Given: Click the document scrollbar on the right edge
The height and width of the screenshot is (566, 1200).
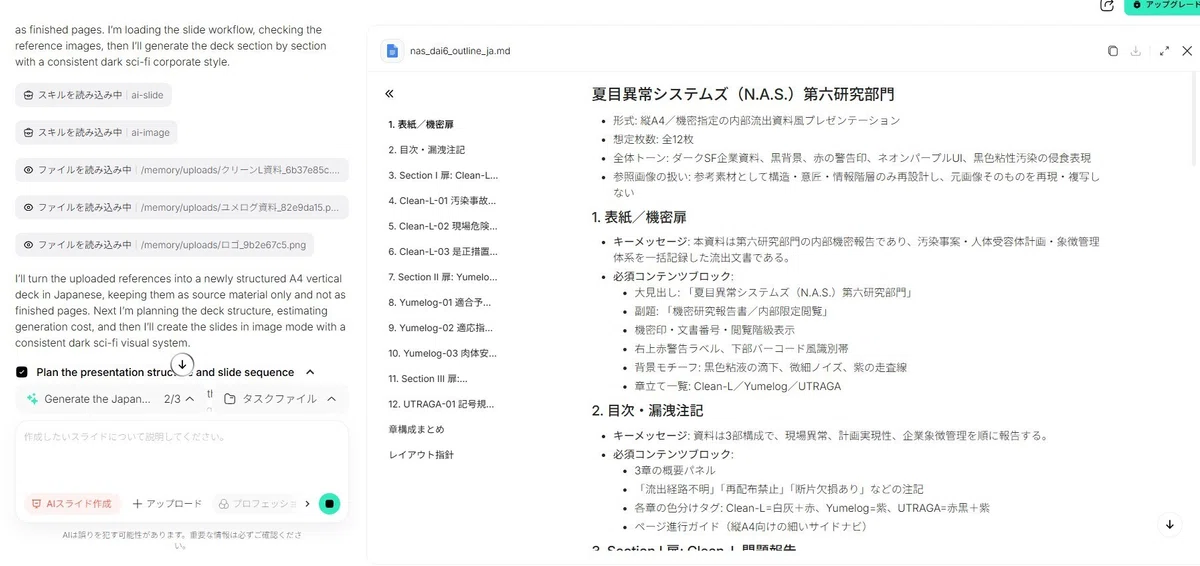Looking at the screenshot, I should tap(1196, 120).
